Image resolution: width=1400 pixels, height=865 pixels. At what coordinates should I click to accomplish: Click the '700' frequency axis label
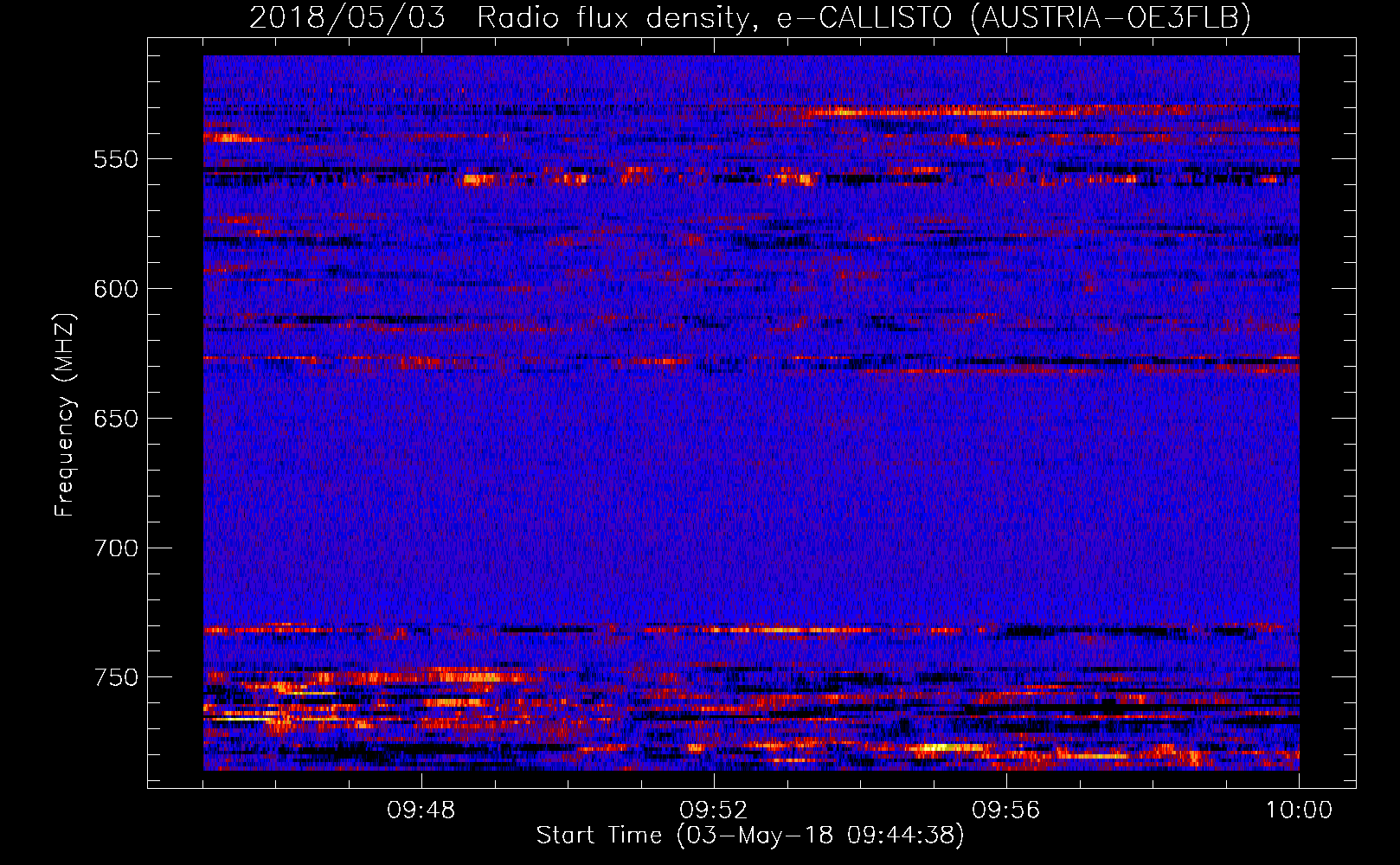pyautogui.click(x=116, y=548)
